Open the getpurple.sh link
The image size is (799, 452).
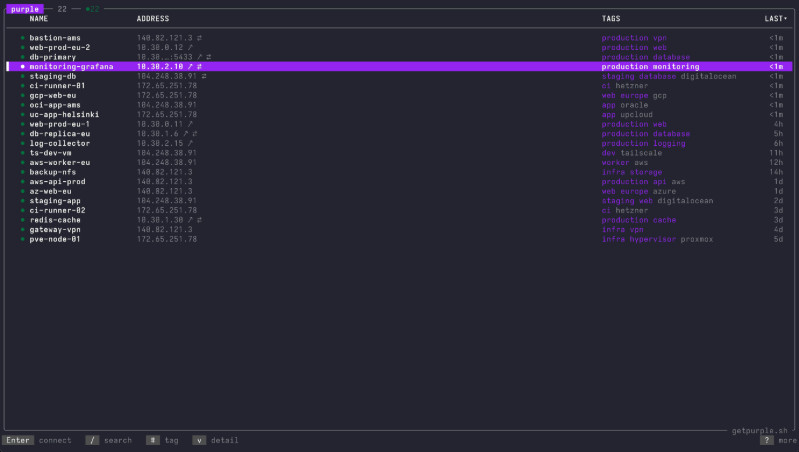coord(759,431)
